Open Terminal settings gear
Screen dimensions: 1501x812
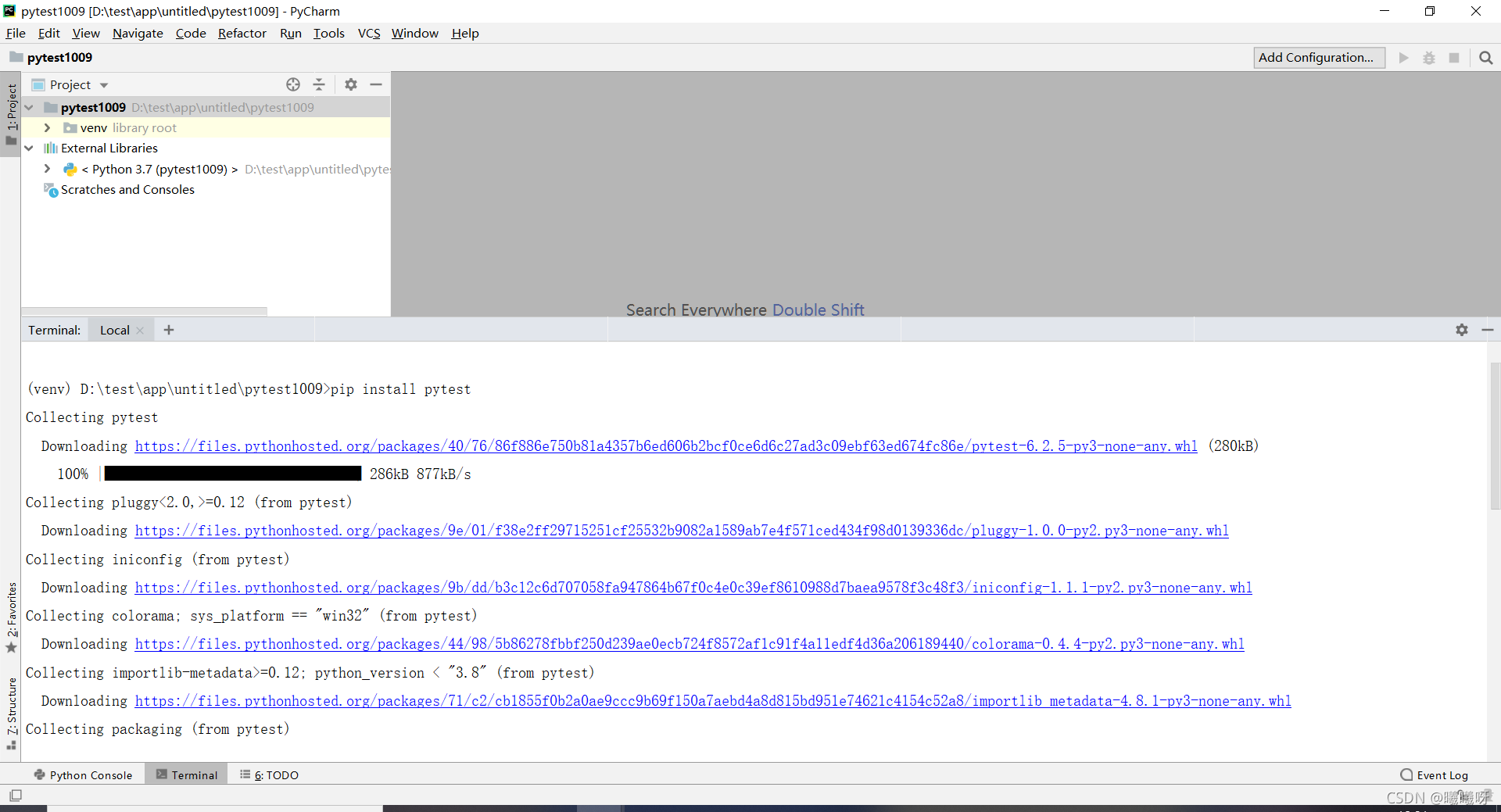click(1462, 330)
